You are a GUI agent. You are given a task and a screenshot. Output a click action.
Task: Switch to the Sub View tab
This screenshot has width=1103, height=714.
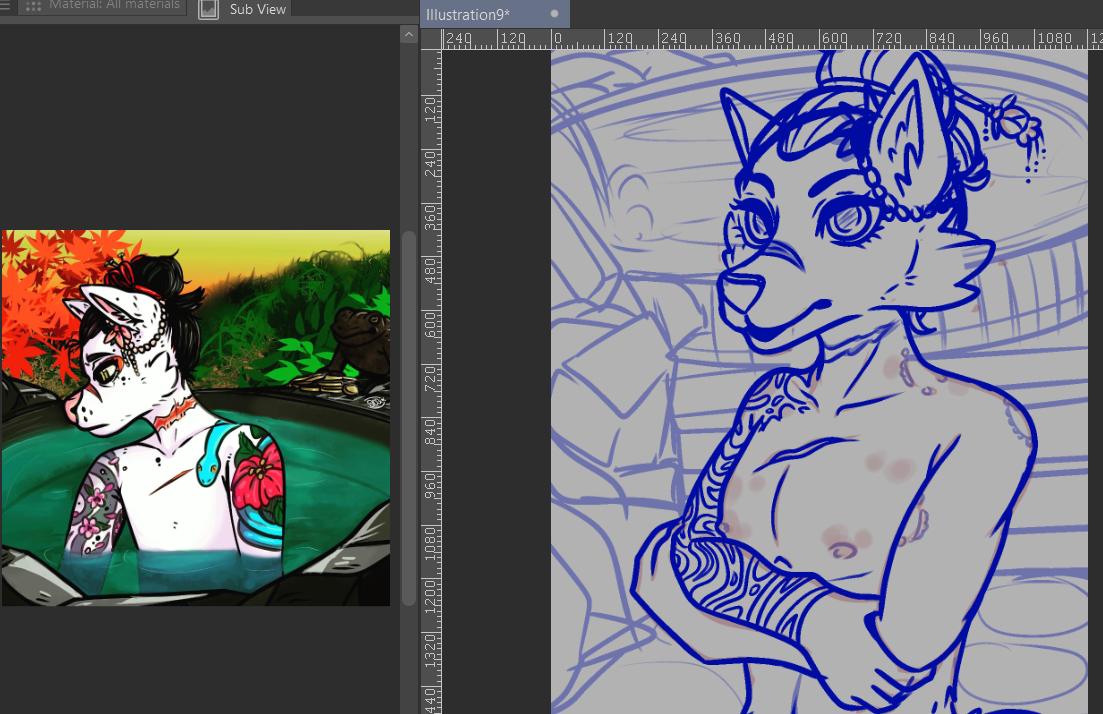click(x=257, y=9)
